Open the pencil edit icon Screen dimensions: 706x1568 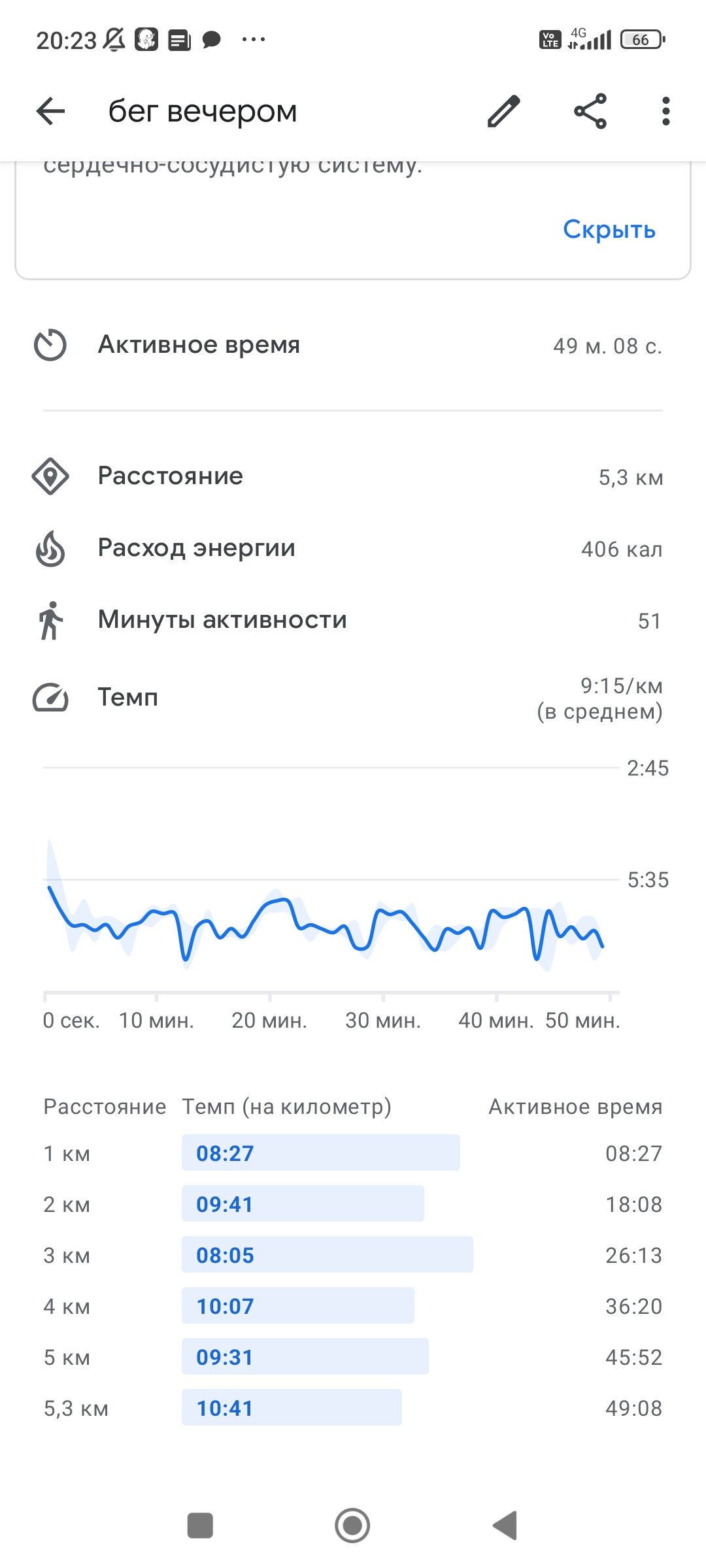[x=503, y=111]
